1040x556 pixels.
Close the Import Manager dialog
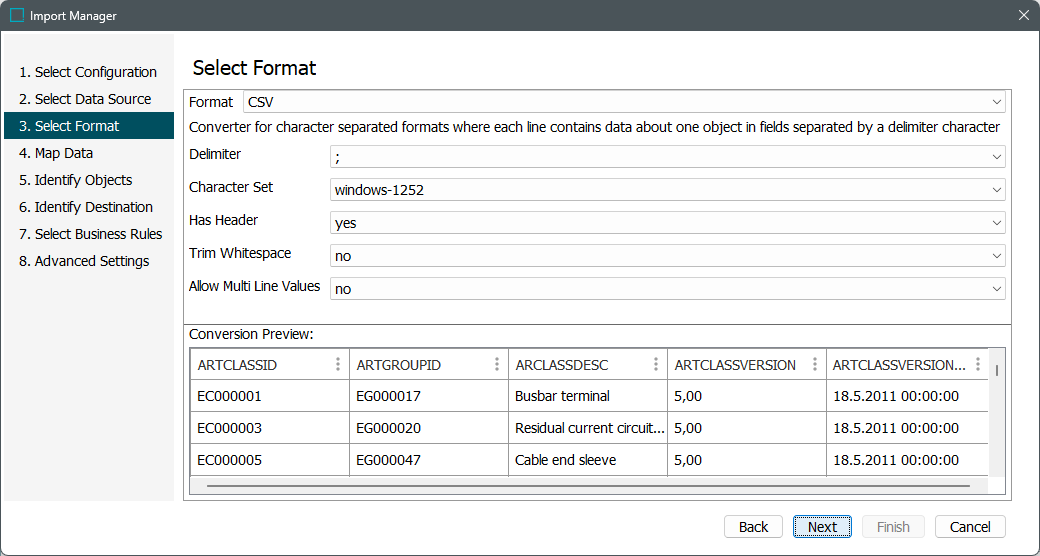tap(1023, 15)
